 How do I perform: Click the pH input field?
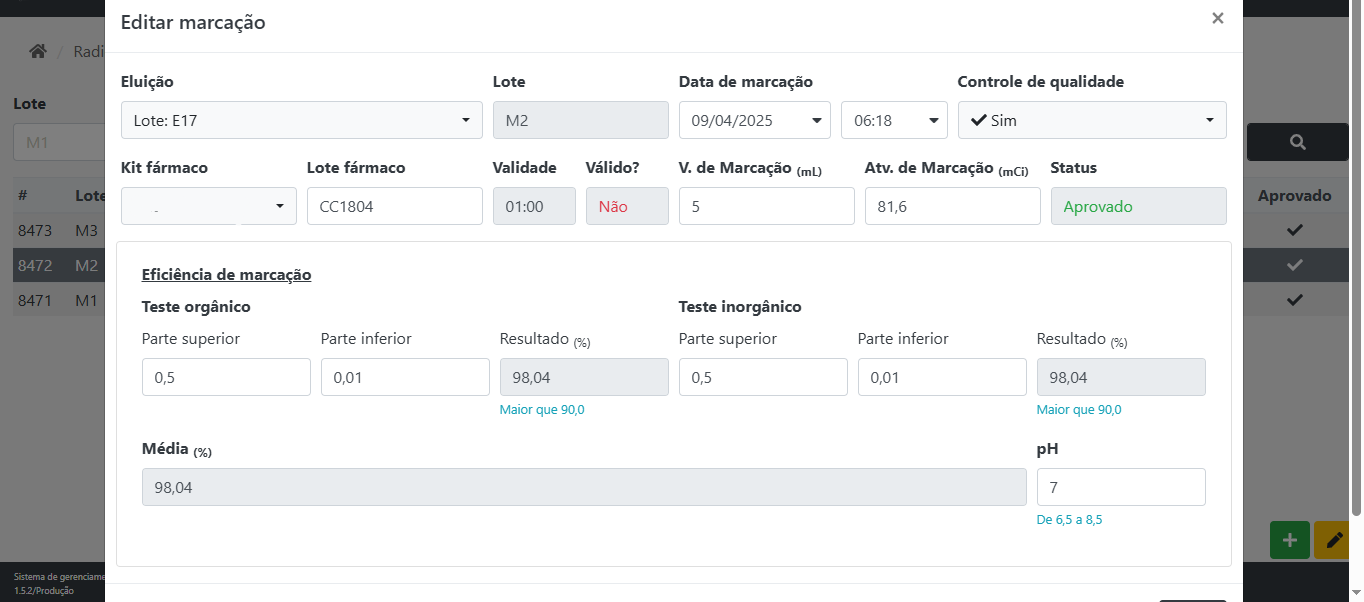tap(1120, 487)
